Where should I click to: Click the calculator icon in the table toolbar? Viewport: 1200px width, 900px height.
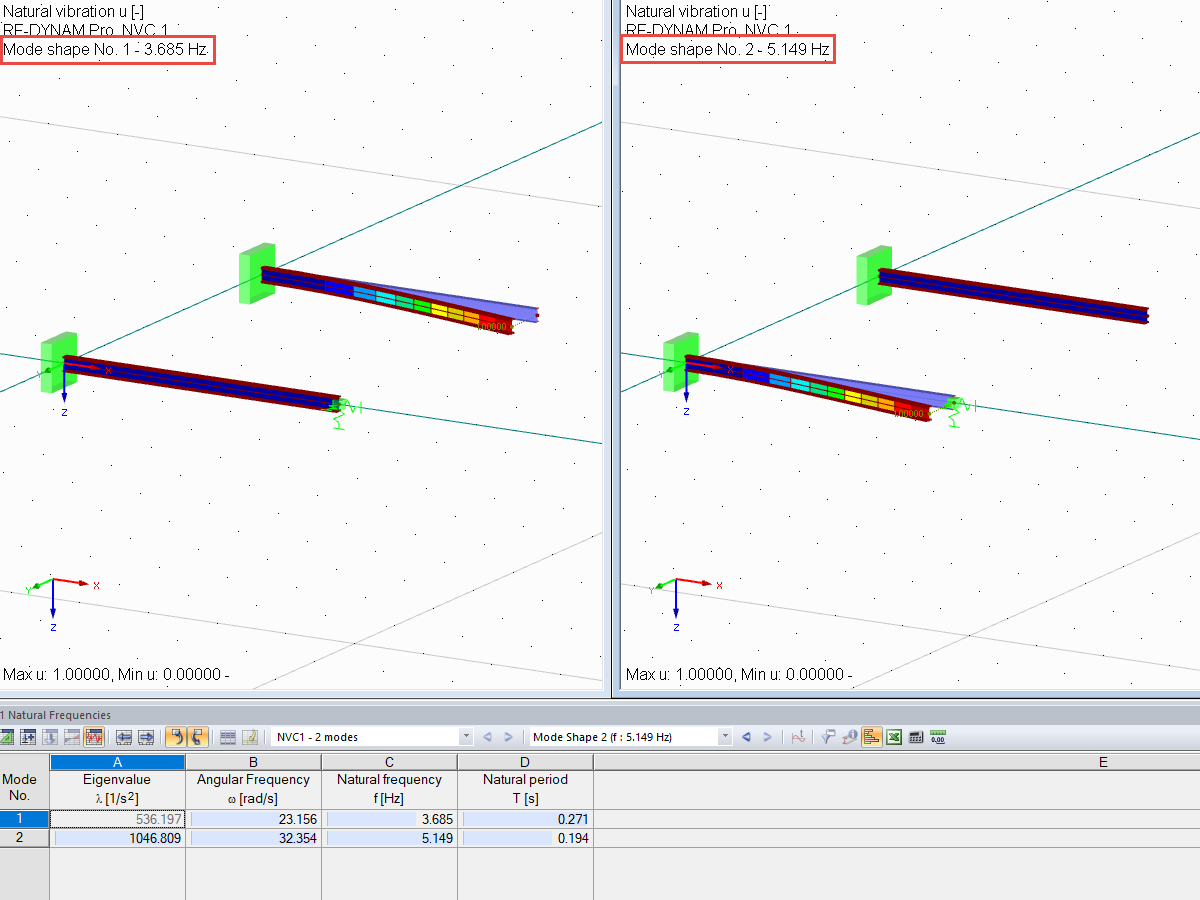point(915,737)
